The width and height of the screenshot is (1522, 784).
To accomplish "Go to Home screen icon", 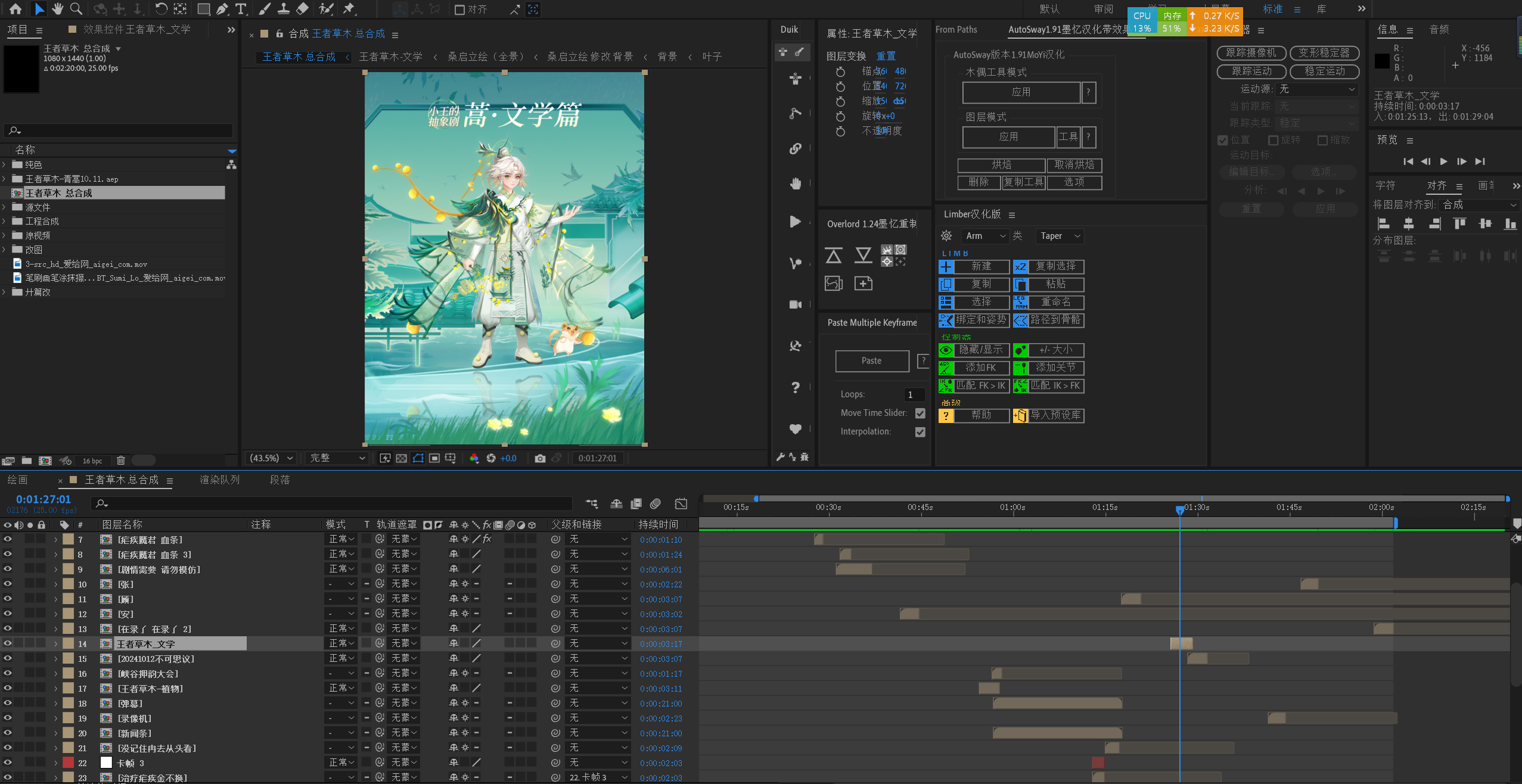I will tap(15, 9).
